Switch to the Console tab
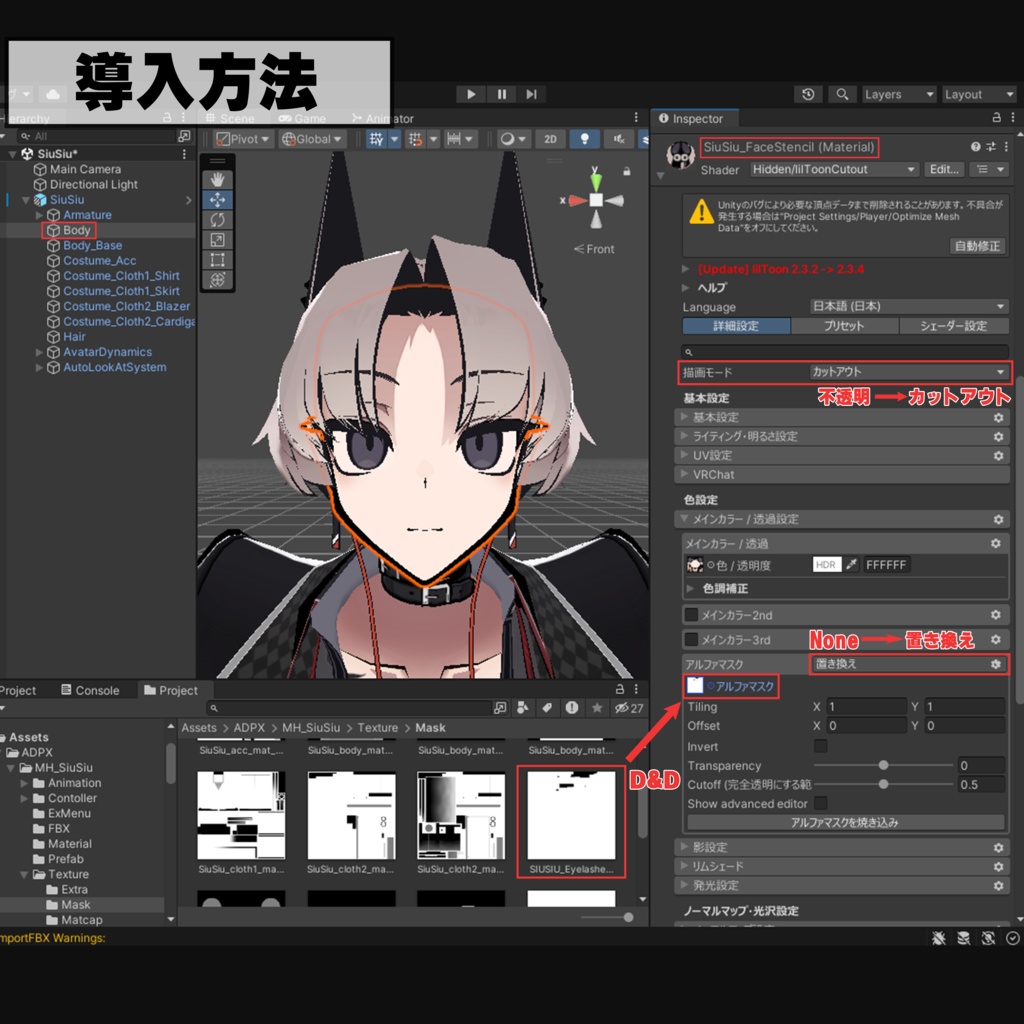This screenshot has height=1024, width=1024. pyautogui.click(x=90, y=690)
